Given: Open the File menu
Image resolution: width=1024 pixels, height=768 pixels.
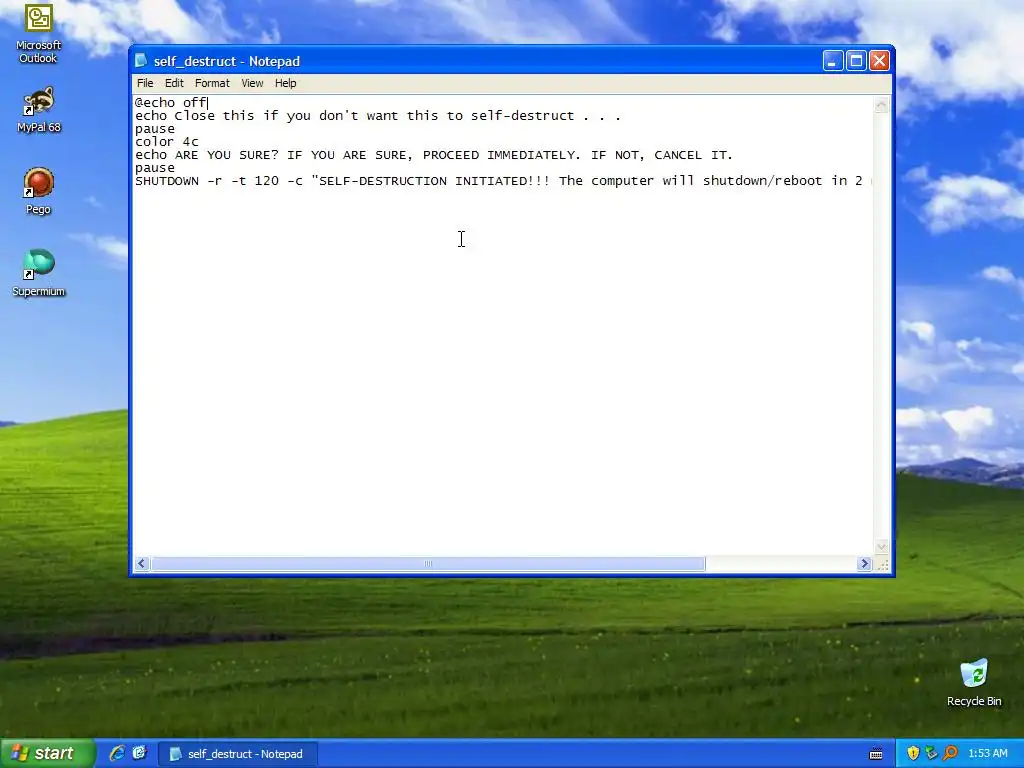Looking at the screenshot, I should coord(145,83).
